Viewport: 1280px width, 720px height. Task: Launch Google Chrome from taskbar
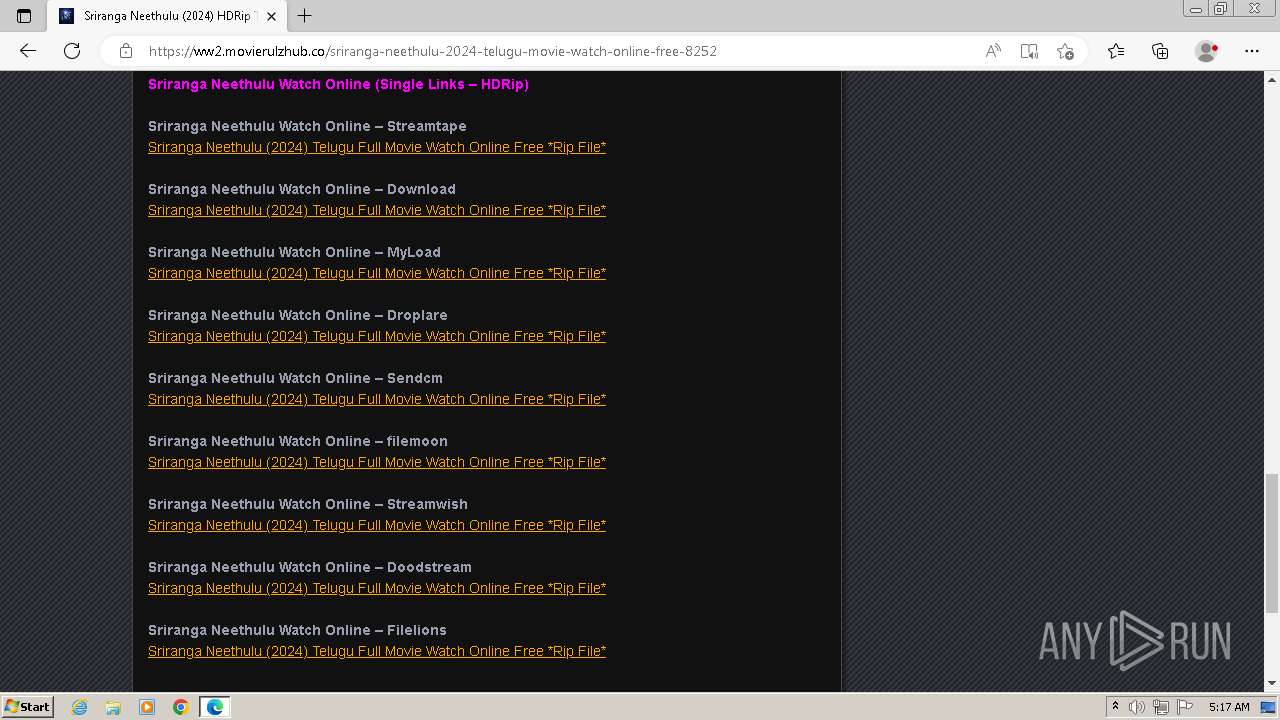[180, 707]
